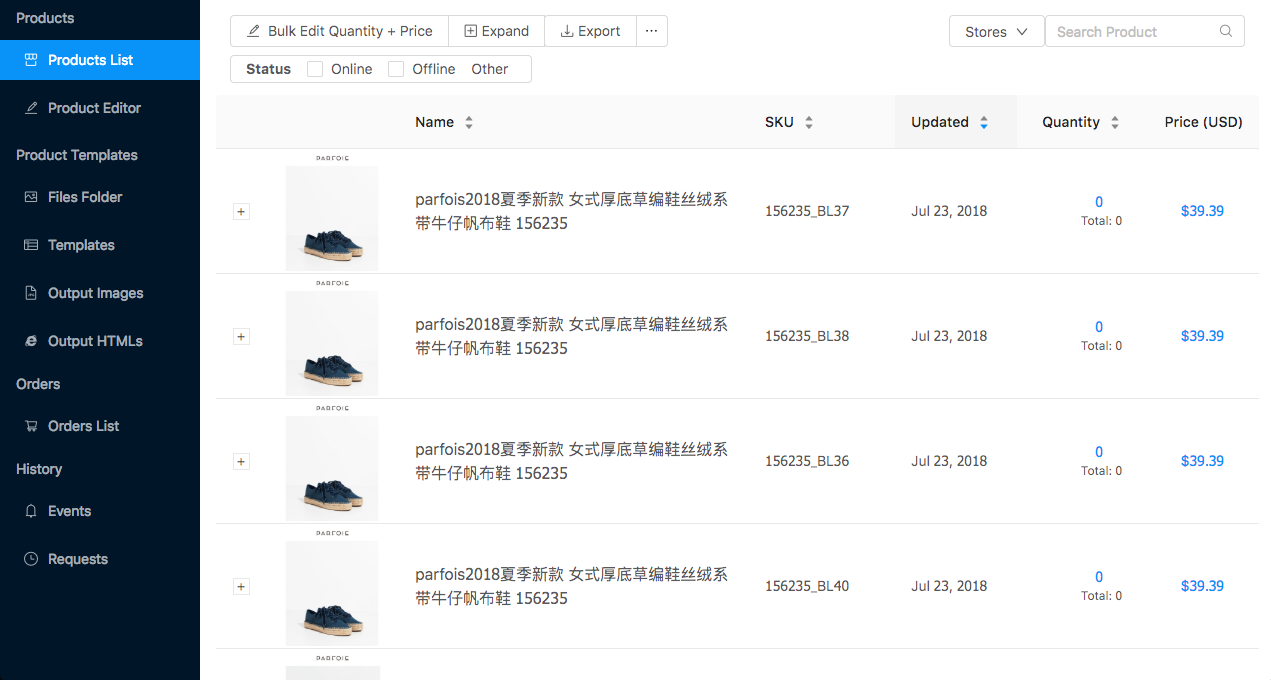Open shoe thumbnail for 156235_BL38
This screenshot has width=1271, height=680.
332,337
